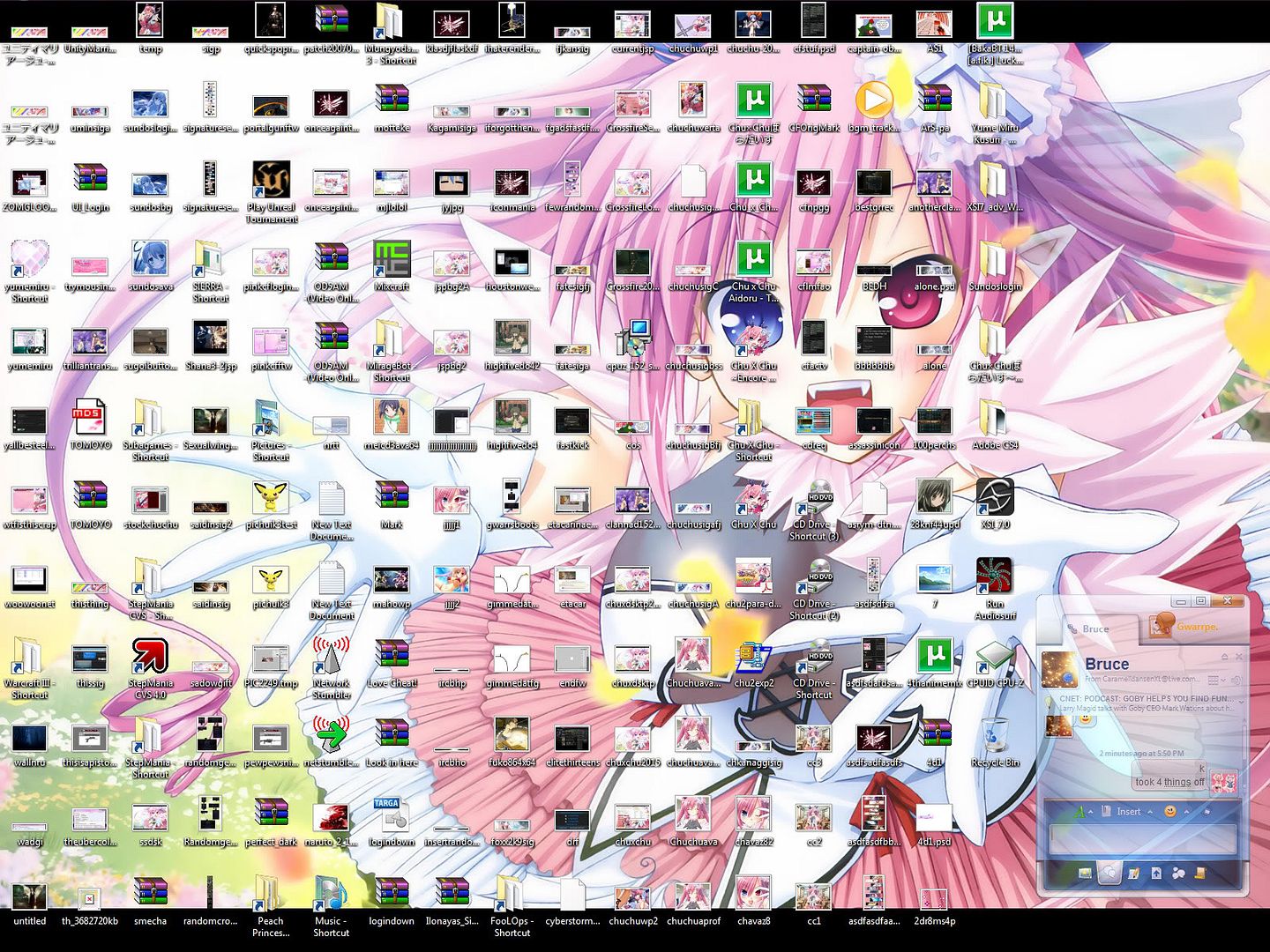
Task: Collapse the Bruce contact header
Action: point(1225,657)
